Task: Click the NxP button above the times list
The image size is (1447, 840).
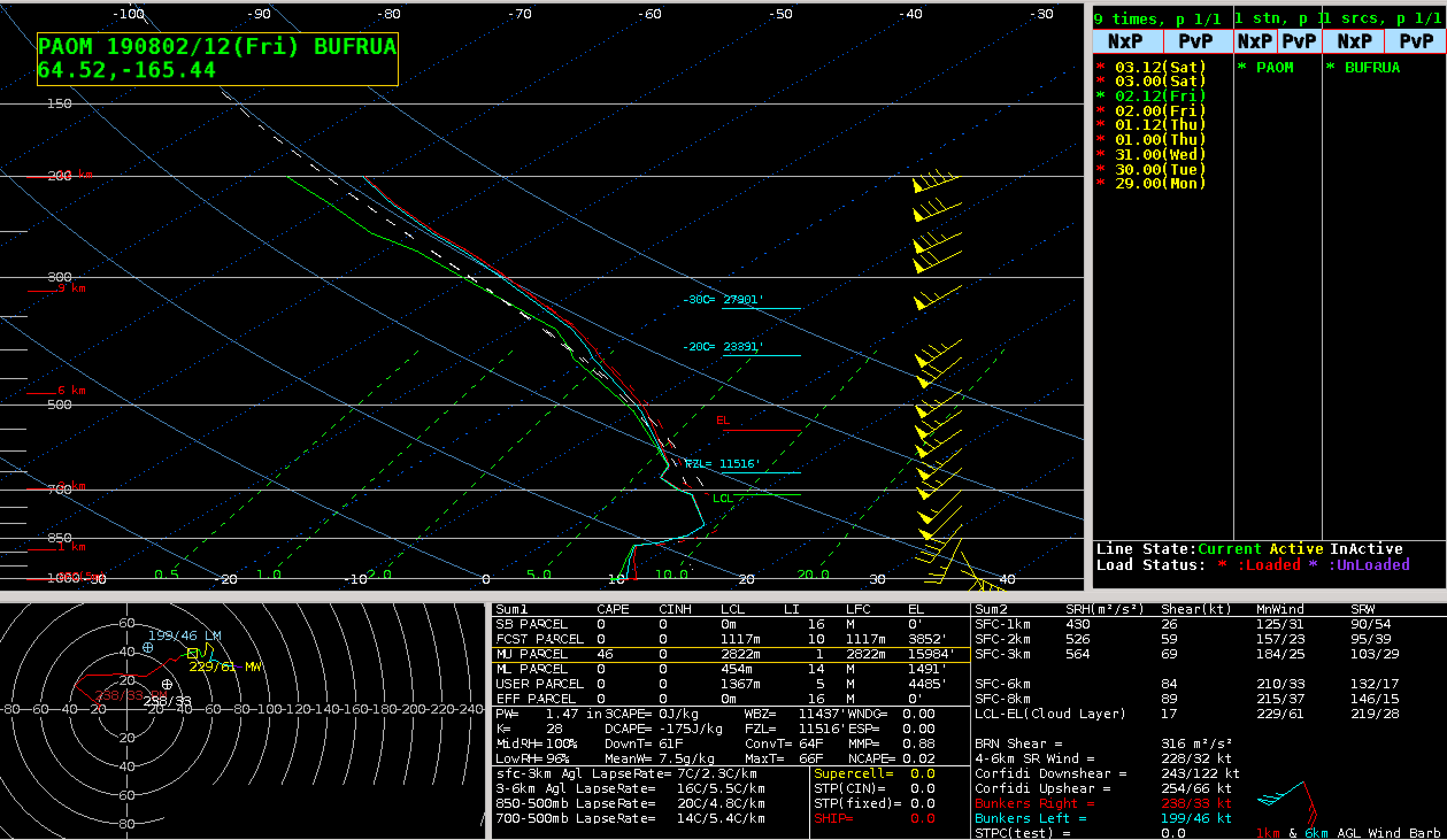Action: tap(1128, 41)
